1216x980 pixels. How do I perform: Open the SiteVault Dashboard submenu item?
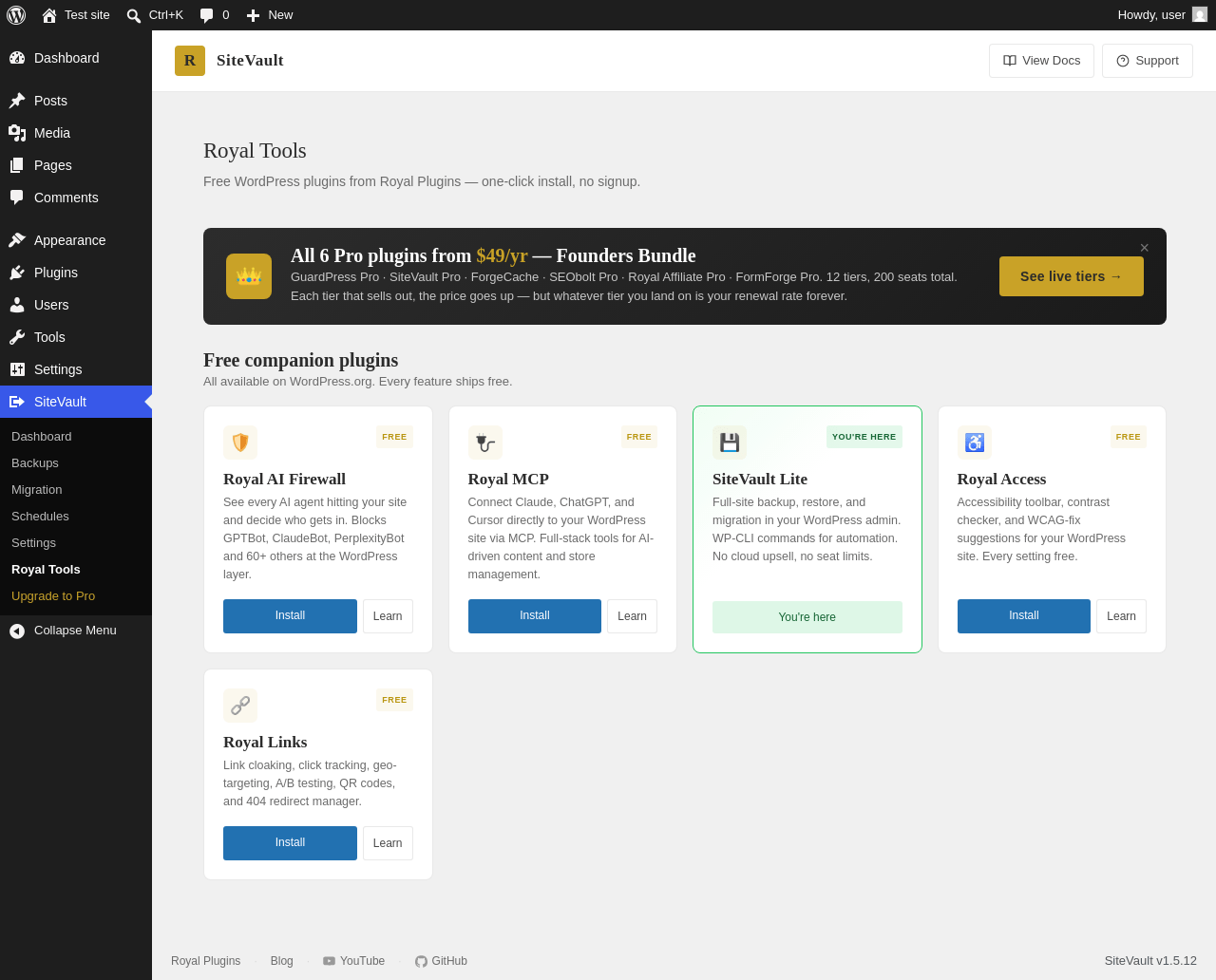[x=76, y=437]
